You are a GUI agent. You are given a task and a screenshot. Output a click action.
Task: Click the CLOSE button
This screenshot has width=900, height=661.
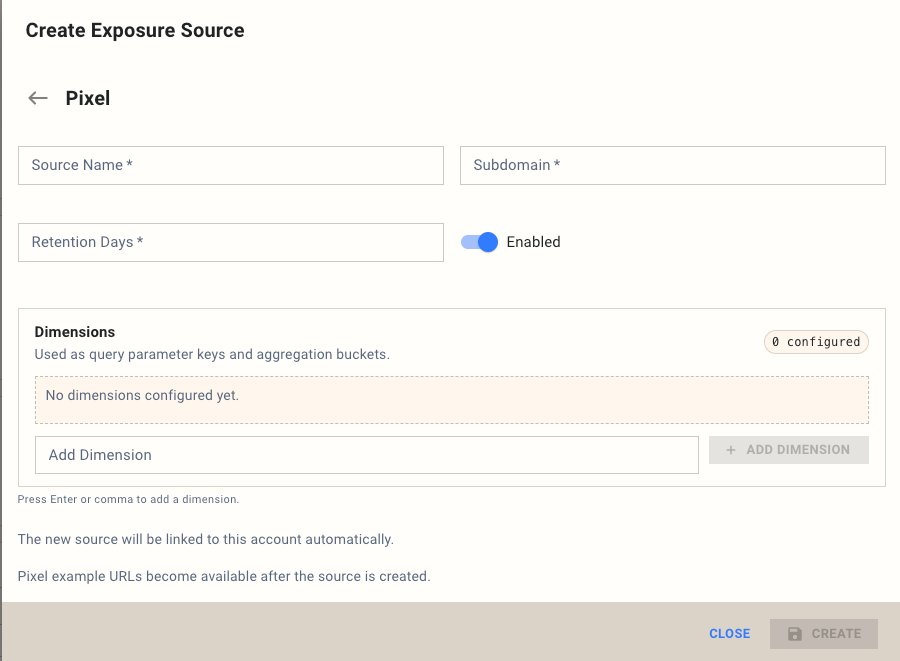[x=729, y=634]
